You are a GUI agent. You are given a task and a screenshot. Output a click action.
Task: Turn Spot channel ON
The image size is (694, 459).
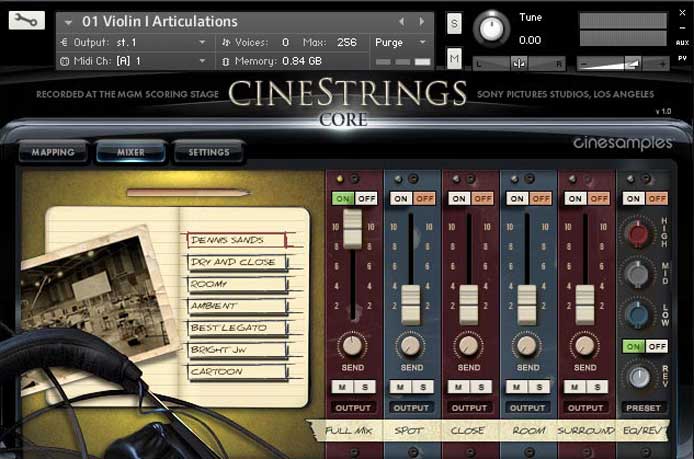(401, 199)
